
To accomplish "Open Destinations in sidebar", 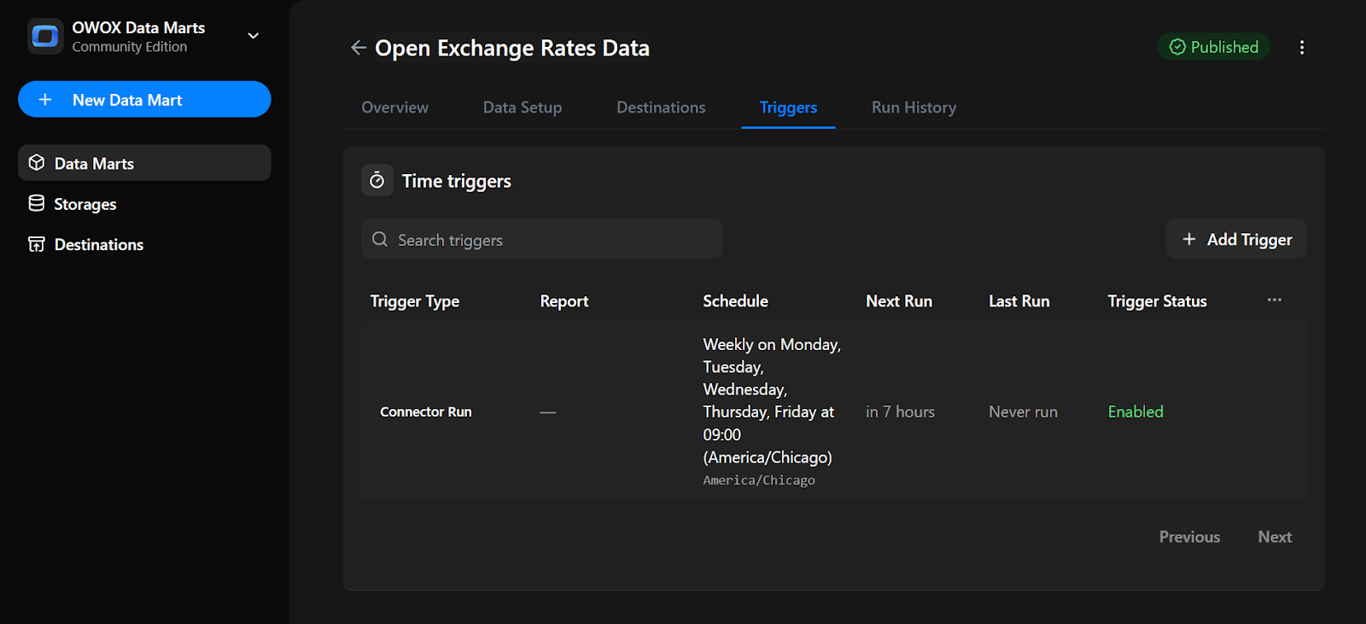I will click(x=144, y=244).
